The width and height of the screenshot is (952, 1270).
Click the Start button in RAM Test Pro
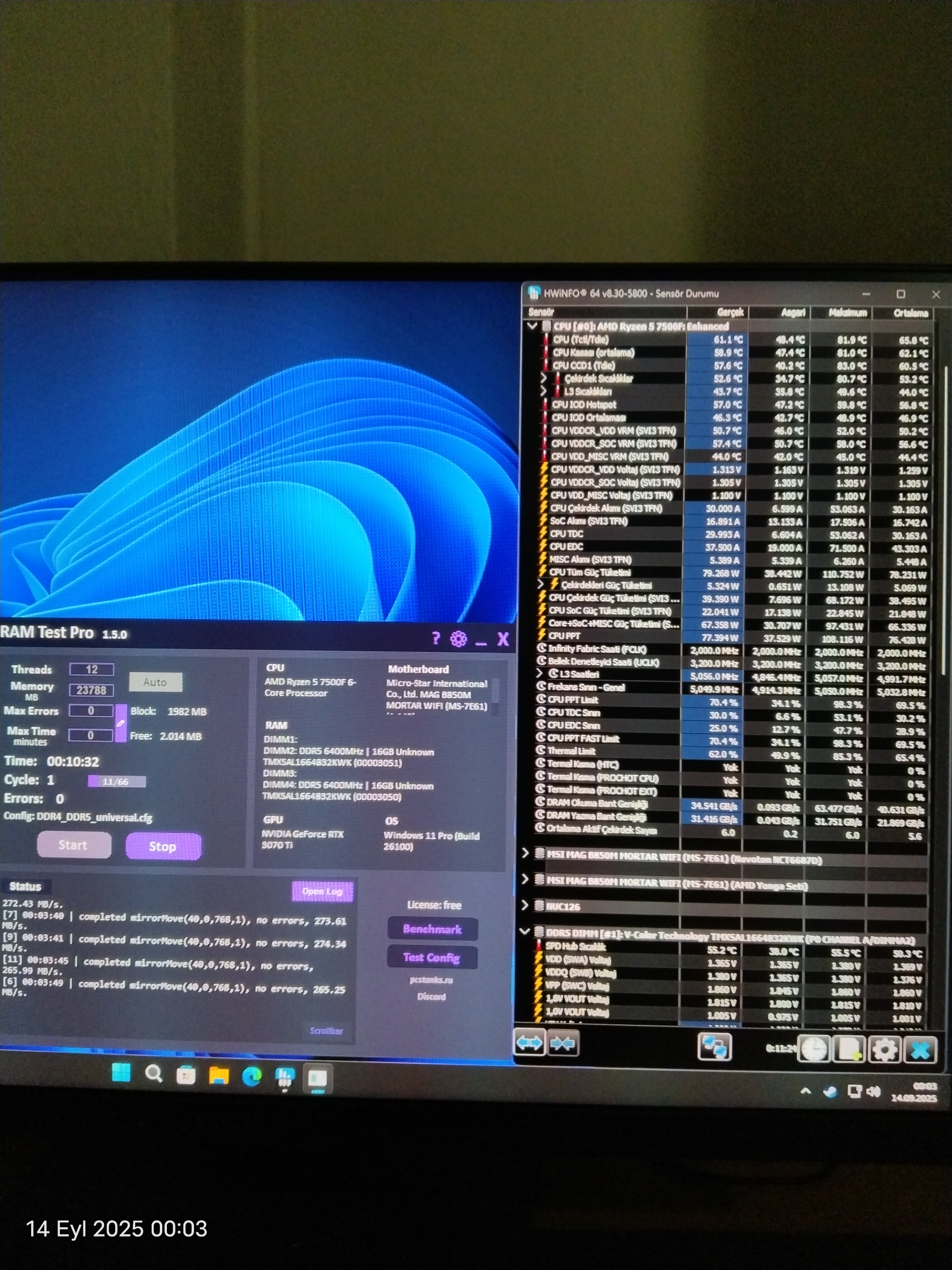tap(73, 845)
